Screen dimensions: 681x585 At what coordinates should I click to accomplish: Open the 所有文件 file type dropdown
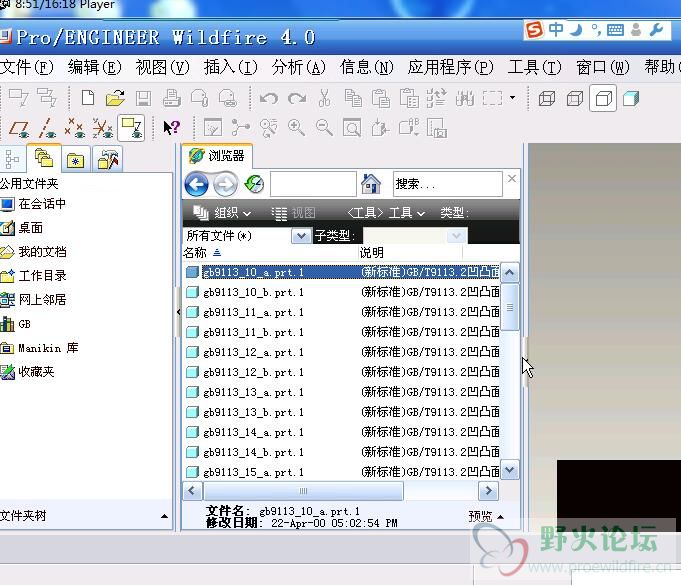click(301, 236)
